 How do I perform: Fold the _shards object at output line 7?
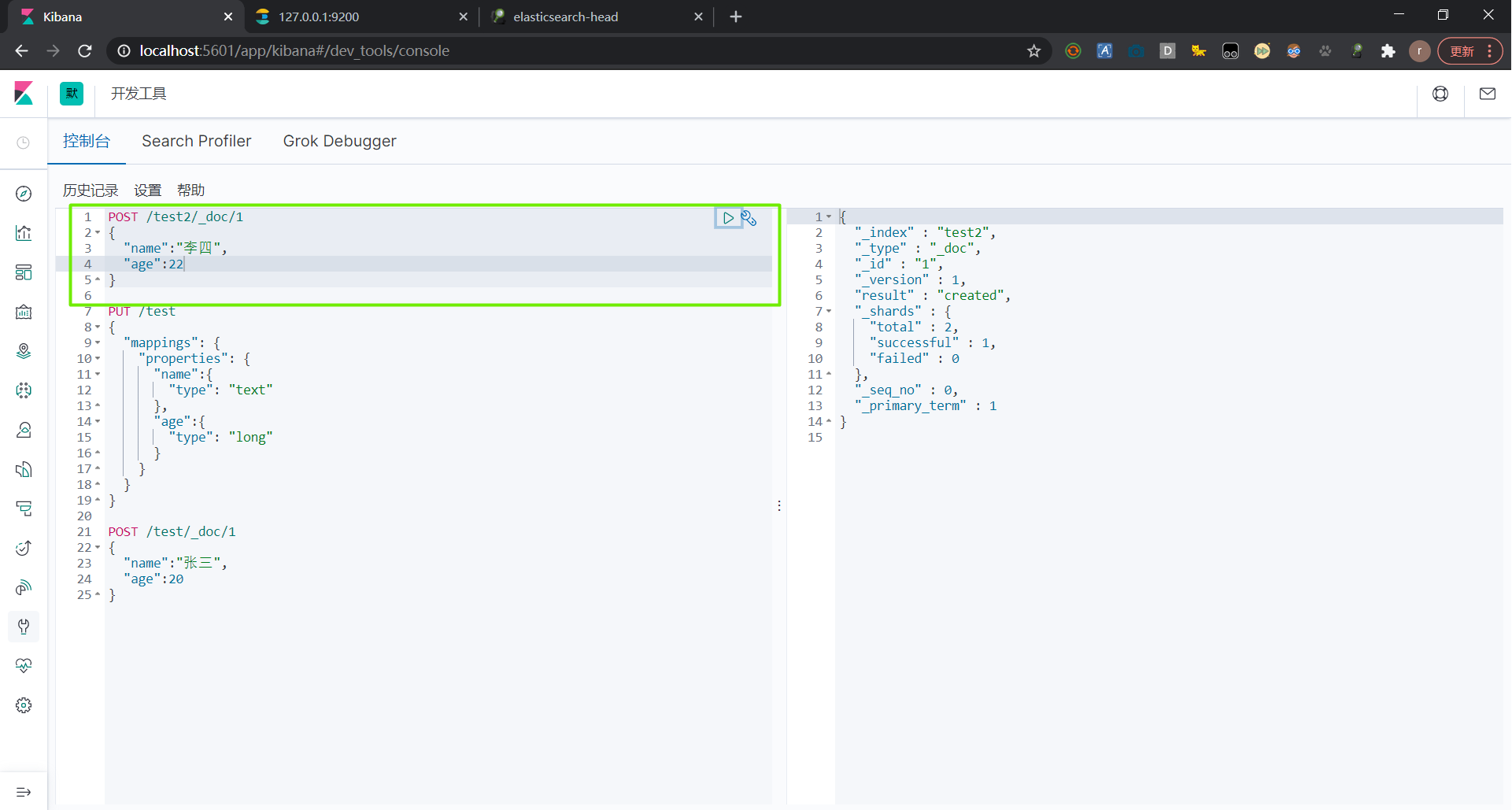[x=829, y=312]
